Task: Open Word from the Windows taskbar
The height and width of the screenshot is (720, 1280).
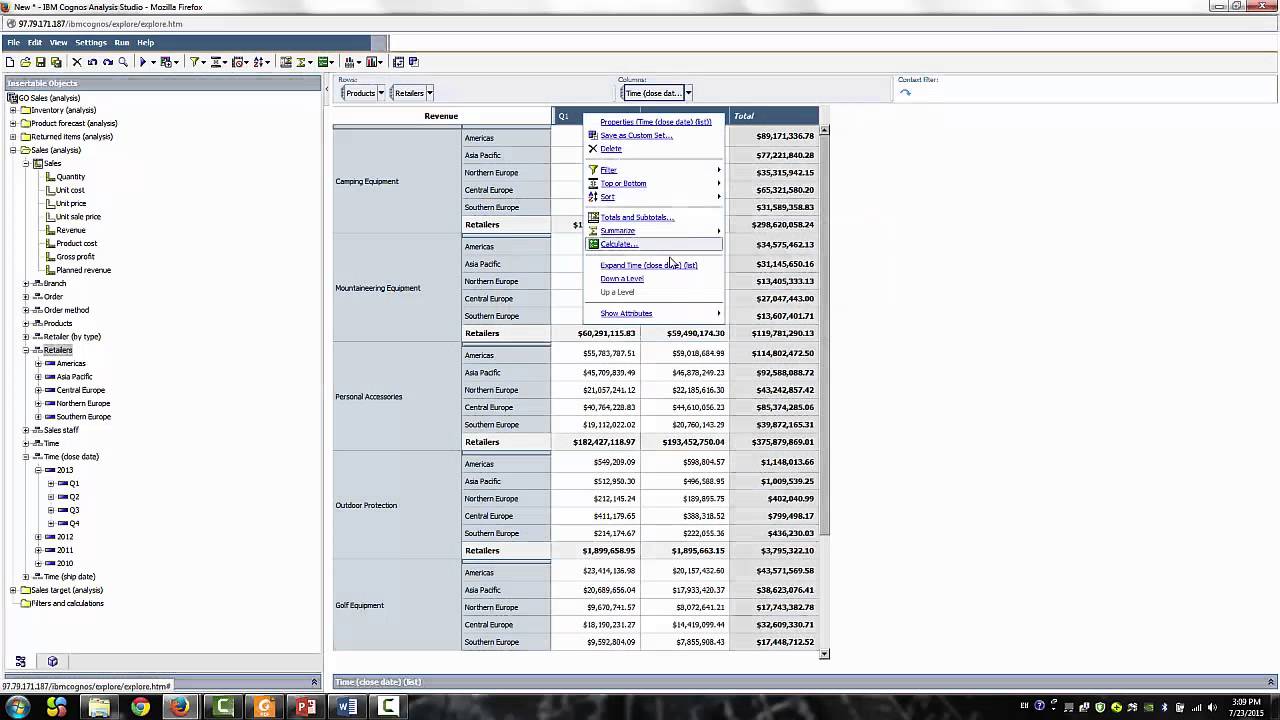Action: 347,707
